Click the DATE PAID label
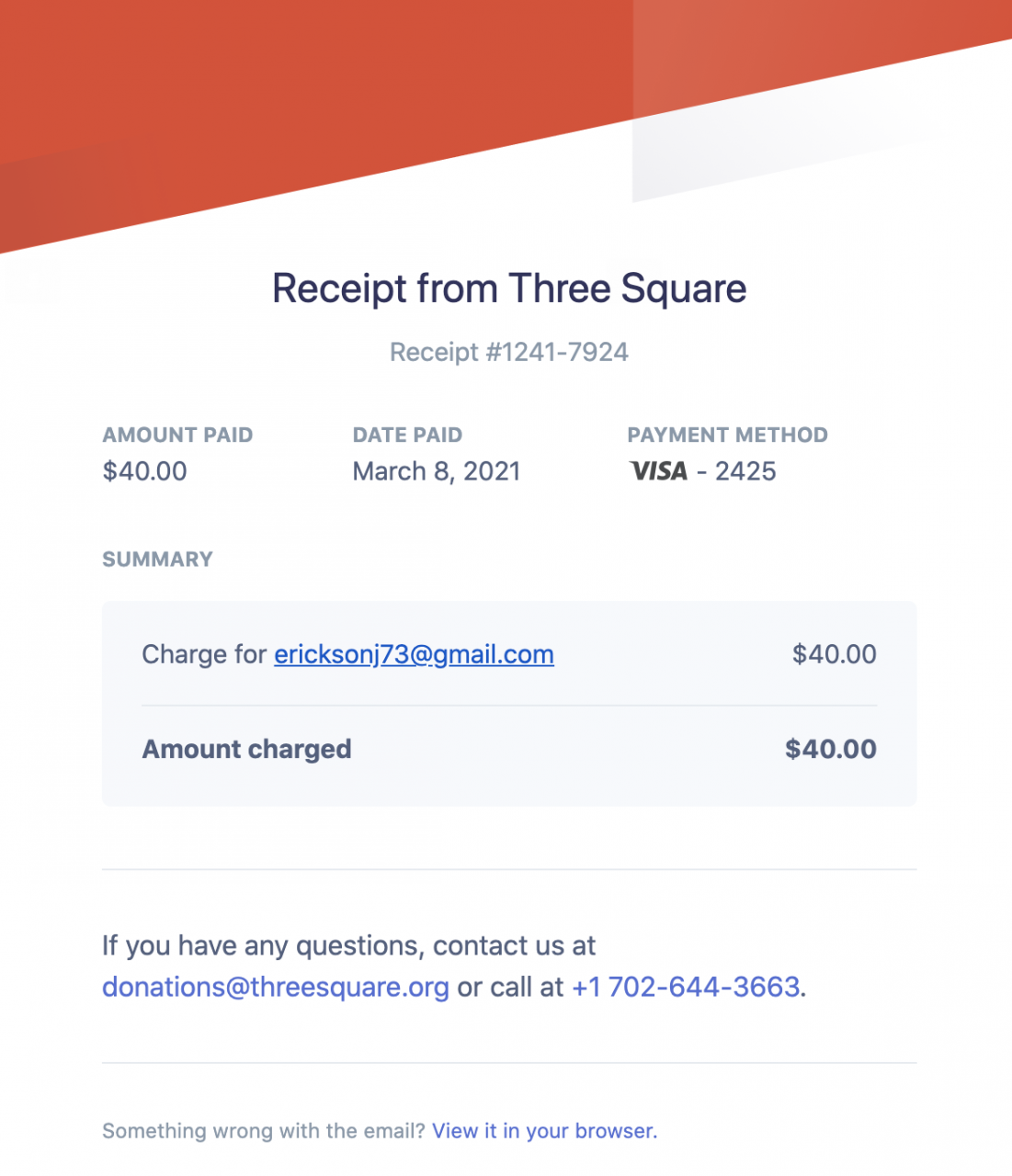 click(x=407, y=435)
